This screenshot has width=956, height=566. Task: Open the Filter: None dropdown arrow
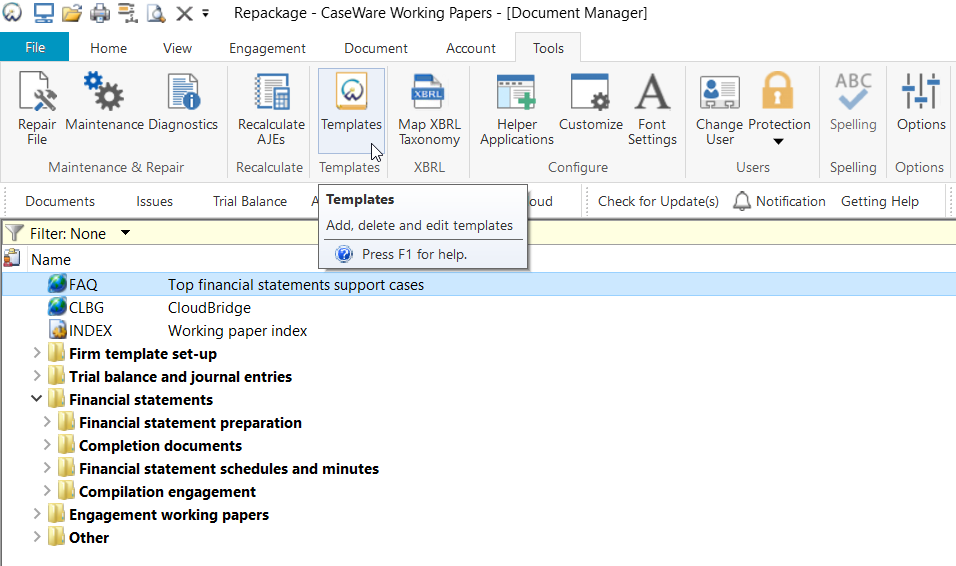(126, 232)
